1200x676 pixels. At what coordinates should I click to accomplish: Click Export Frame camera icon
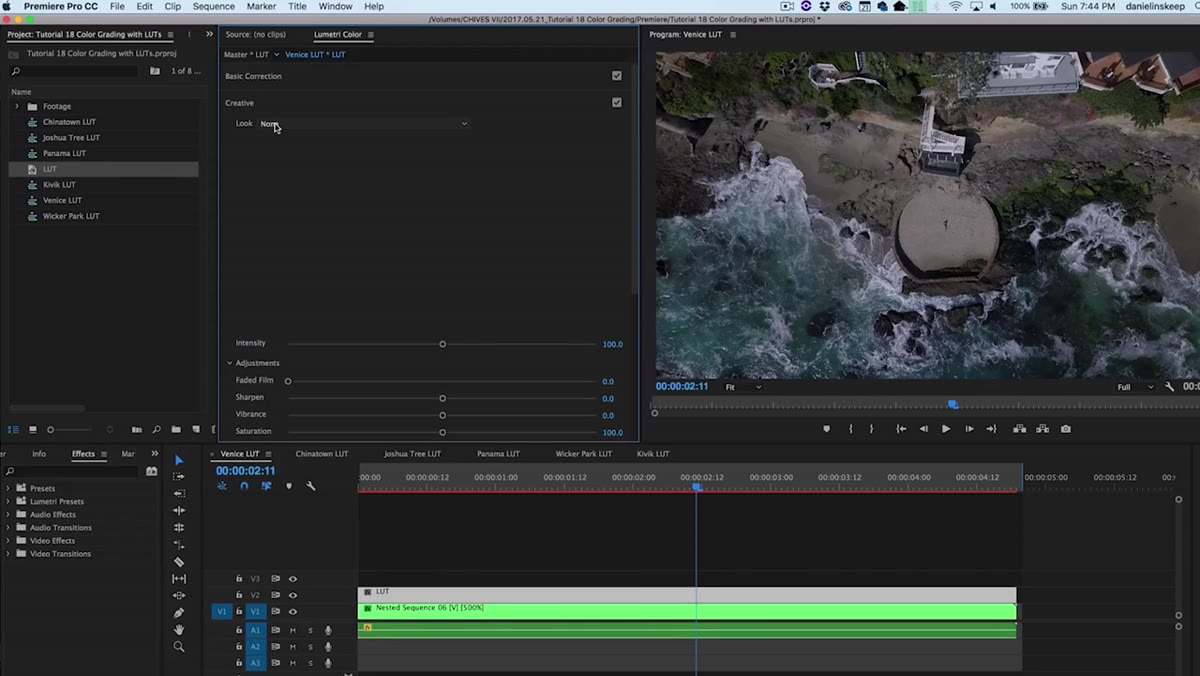click(x=1066, y=429)
